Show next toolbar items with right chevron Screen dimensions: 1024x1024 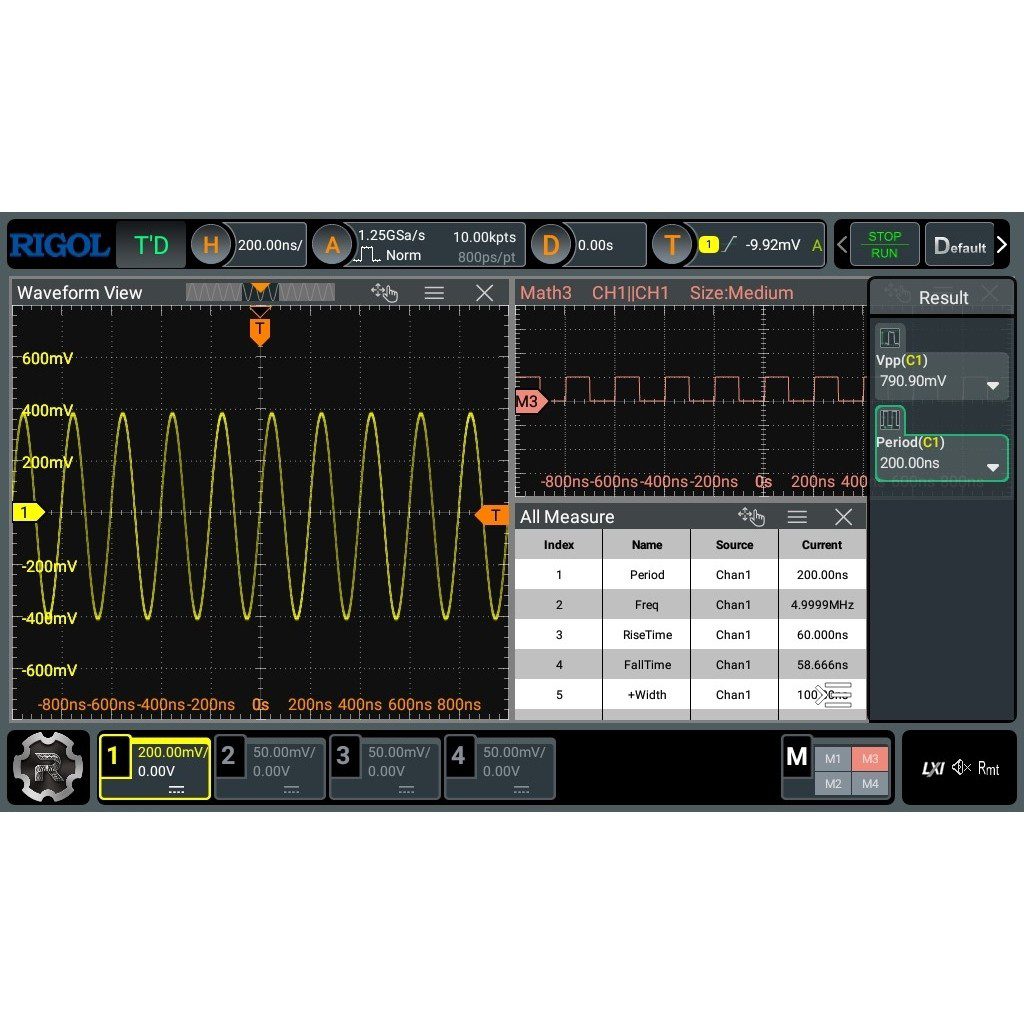pos(1002,245)
